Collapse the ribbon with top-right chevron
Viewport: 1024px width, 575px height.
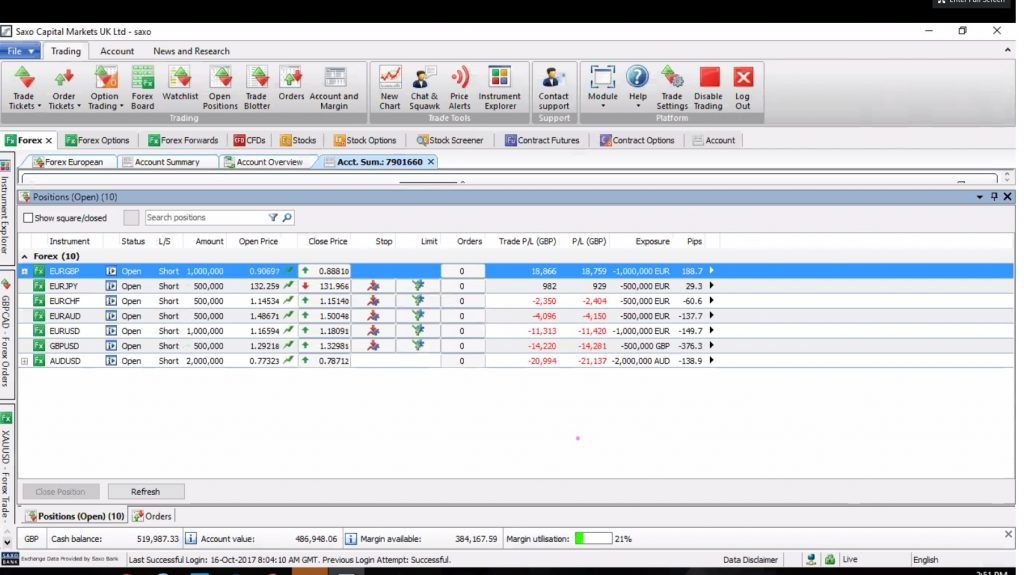click(1007, 50)
